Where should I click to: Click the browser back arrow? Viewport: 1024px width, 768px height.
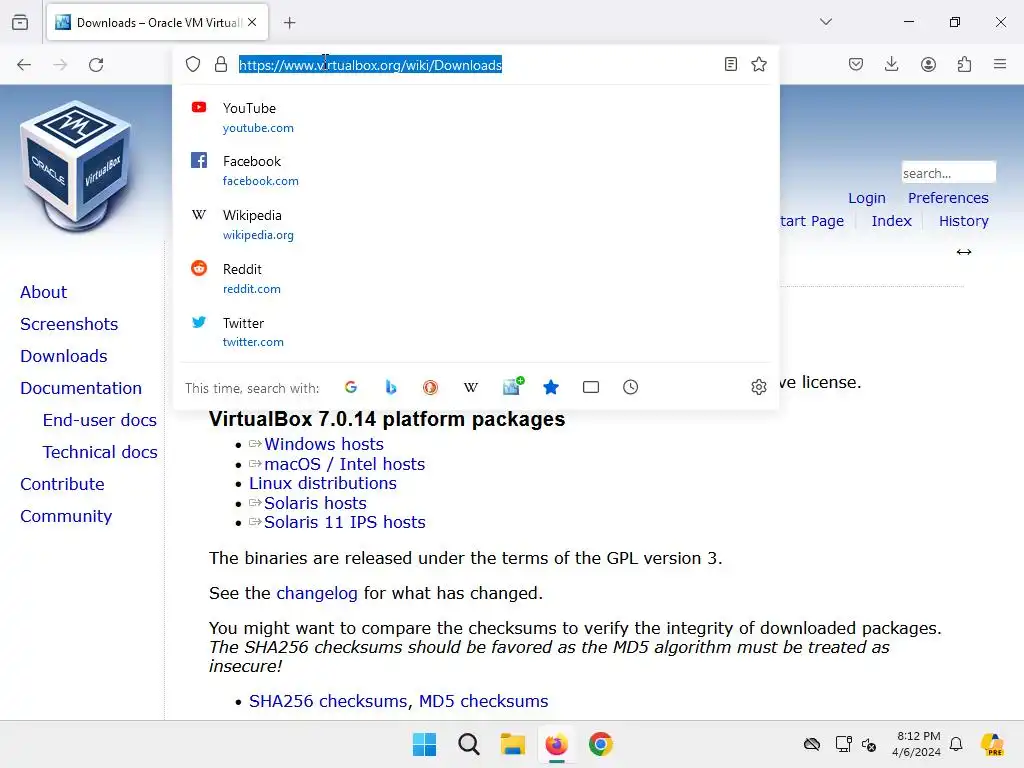24,65
